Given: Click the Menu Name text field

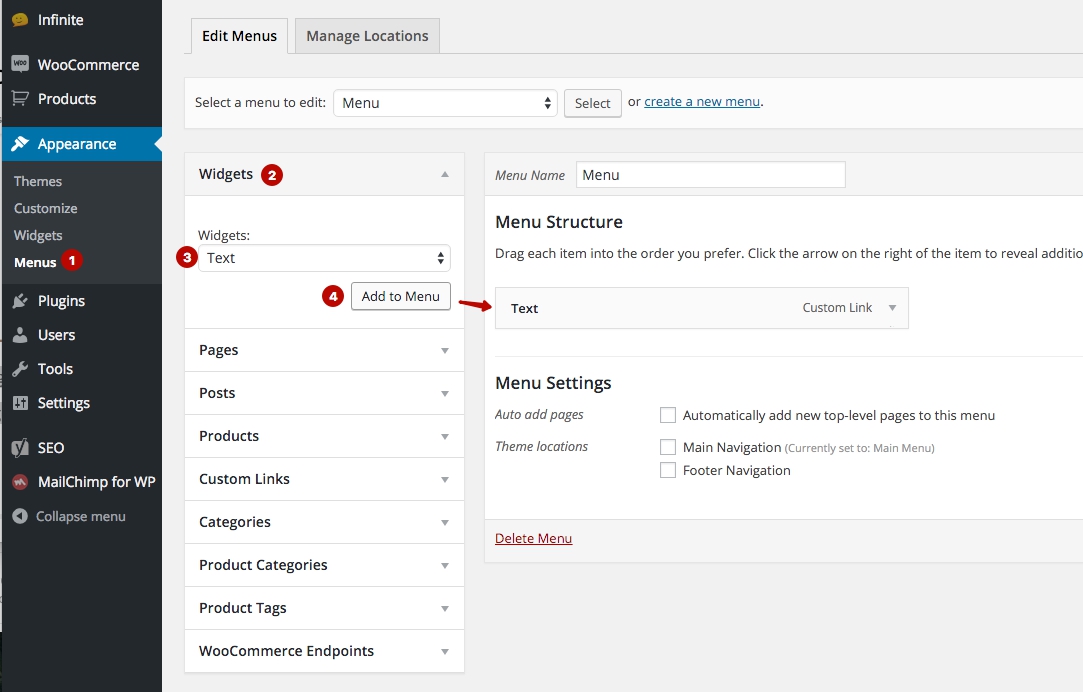Looking at the screenshot, I should [710, 175].
